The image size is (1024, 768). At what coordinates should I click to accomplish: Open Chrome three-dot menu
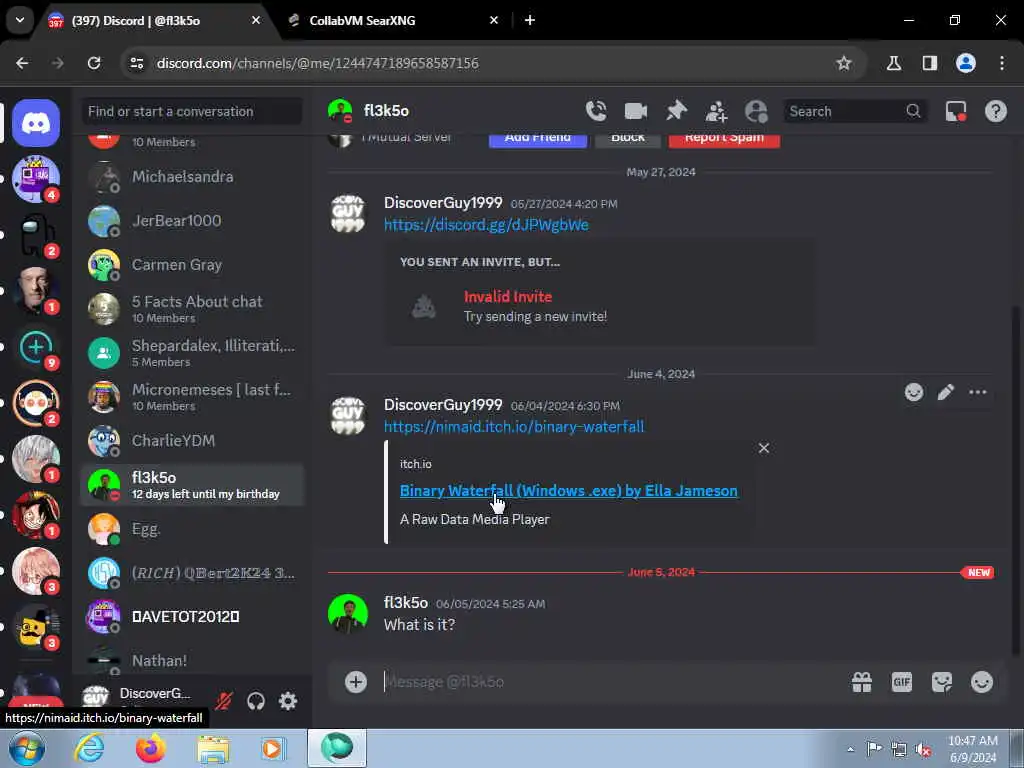click(1001, 63)
